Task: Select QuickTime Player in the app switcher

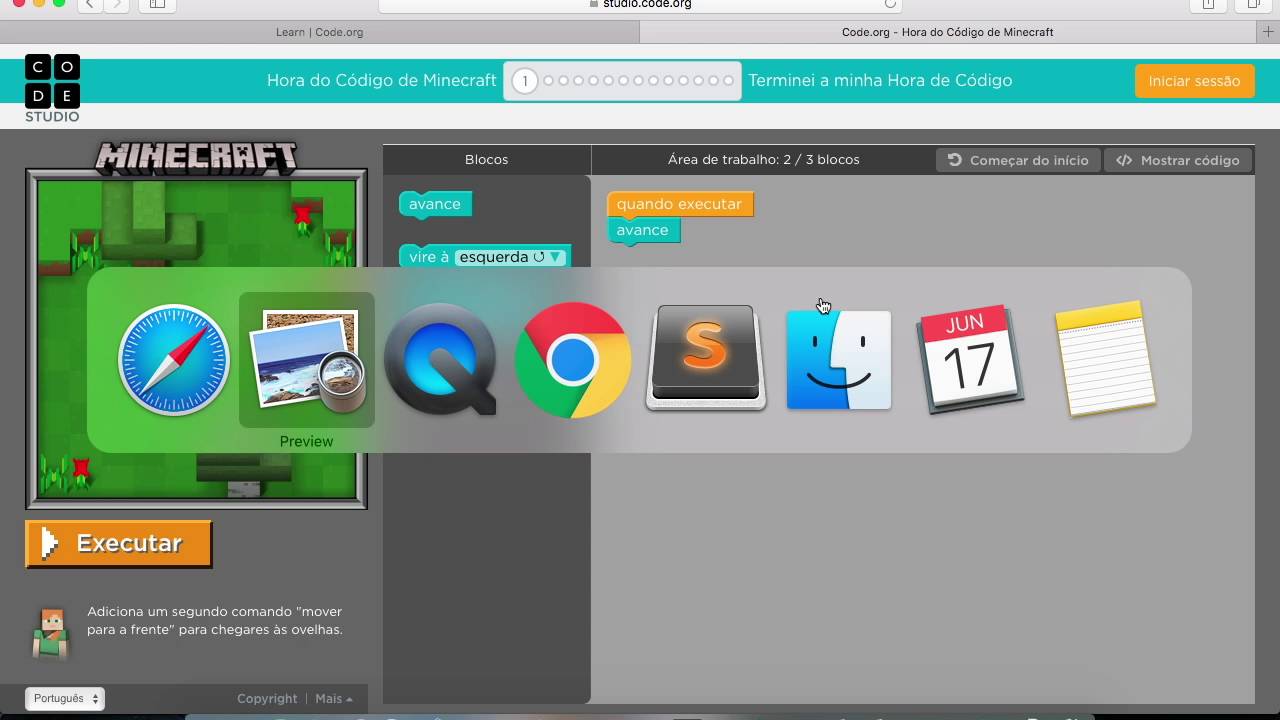Action: [x=440, y=360]
